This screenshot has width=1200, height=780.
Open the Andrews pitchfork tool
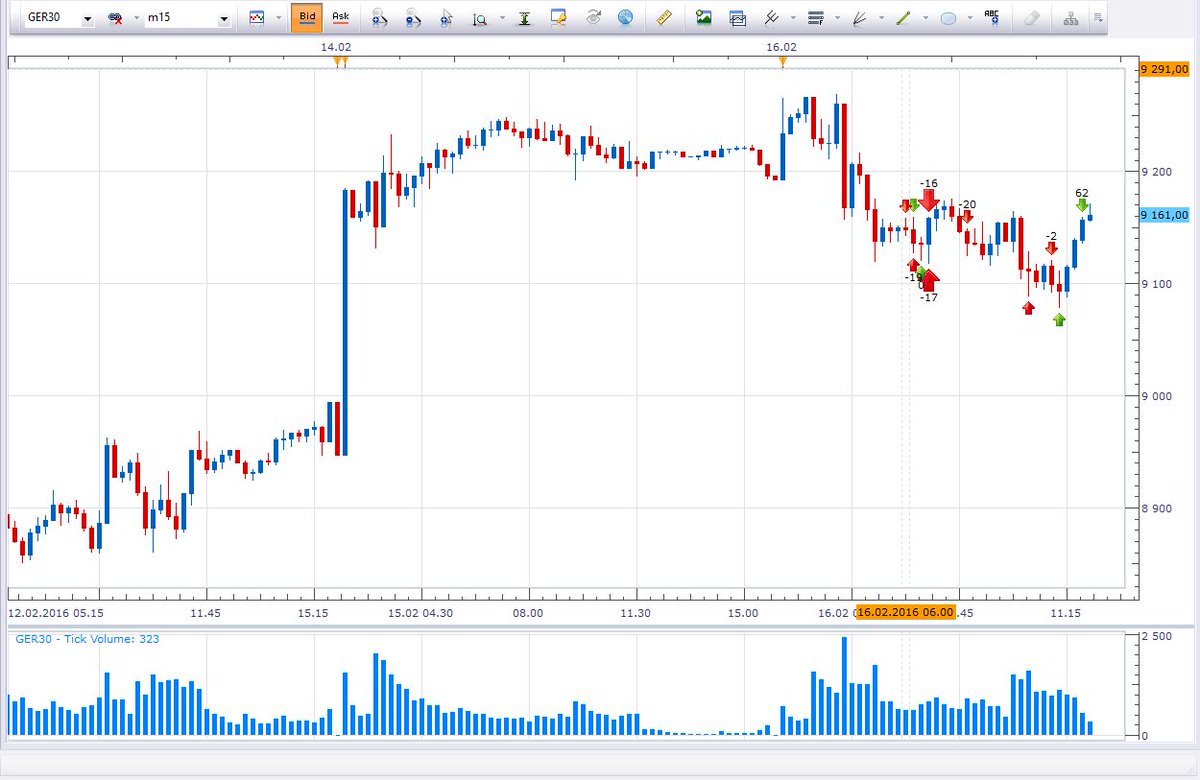click(775, 17)
